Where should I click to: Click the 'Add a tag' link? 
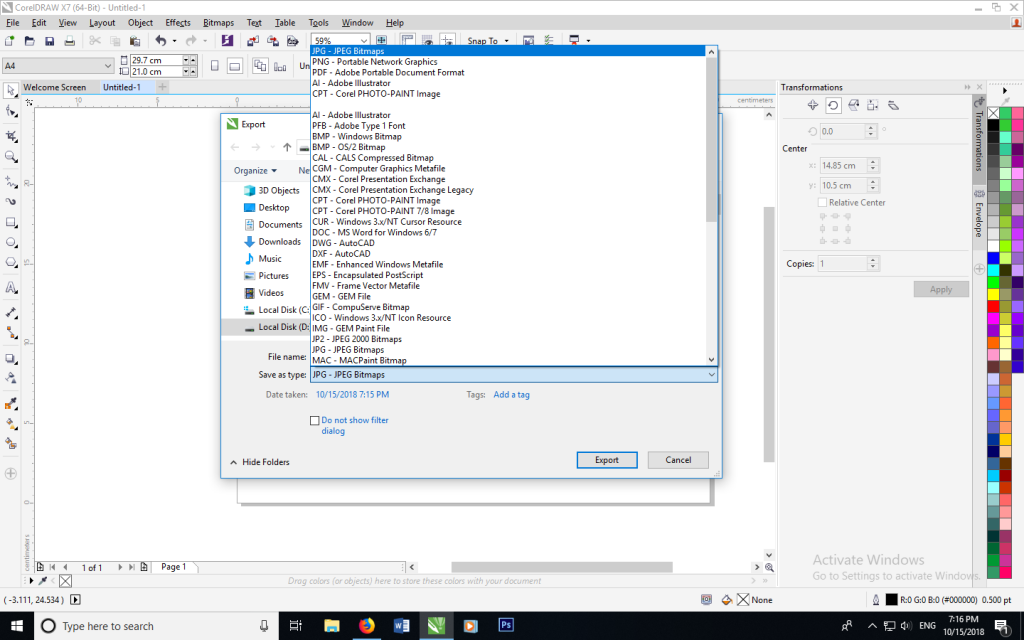tap(511, 394)
